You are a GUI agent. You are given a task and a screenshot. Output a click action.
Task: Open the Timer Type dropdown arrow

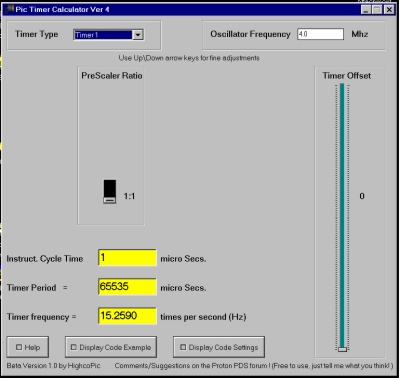(138, 35)
